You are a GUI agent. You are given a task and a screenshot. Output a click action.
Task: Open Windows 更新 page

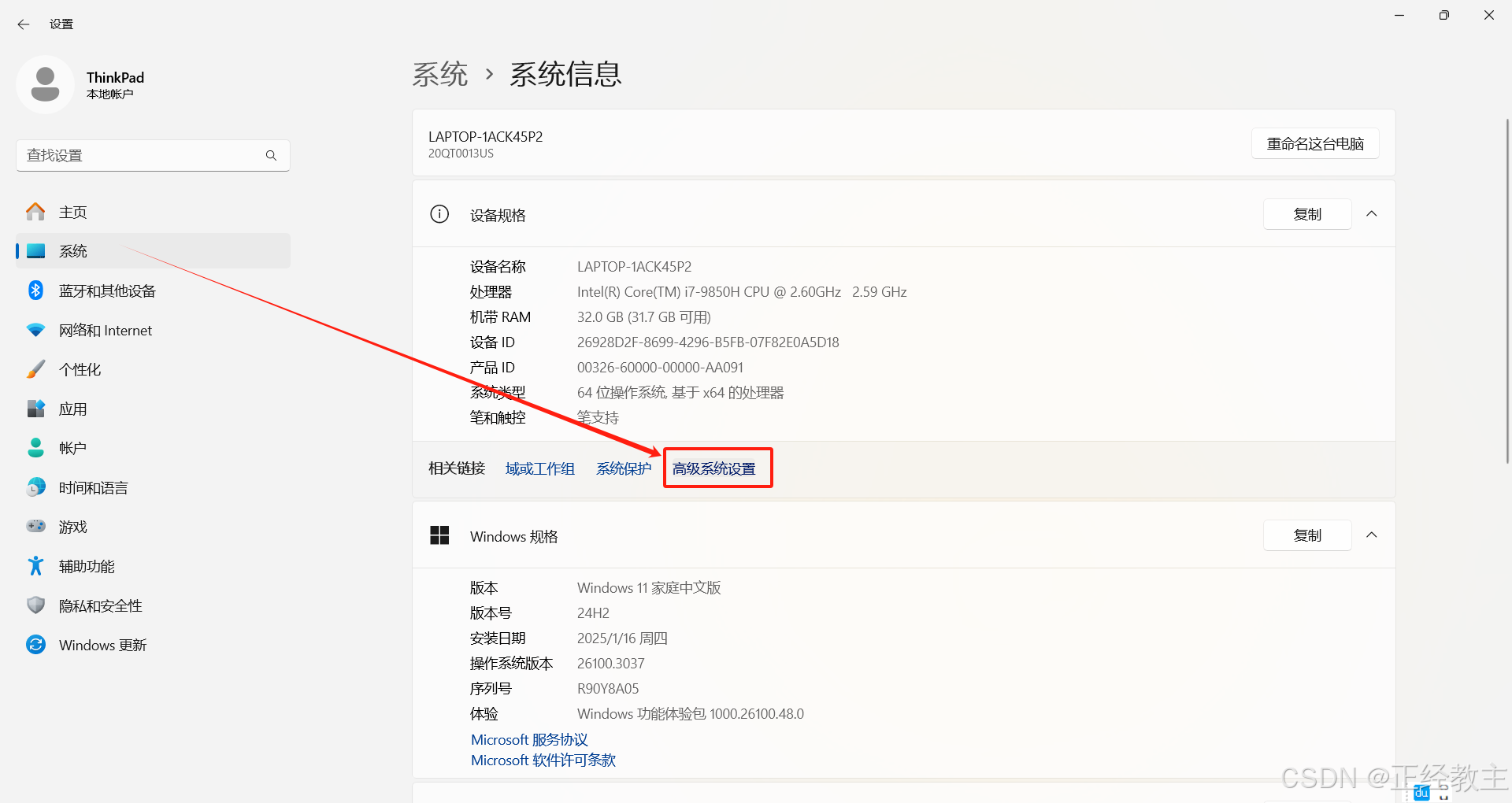(x=153, y=645)
